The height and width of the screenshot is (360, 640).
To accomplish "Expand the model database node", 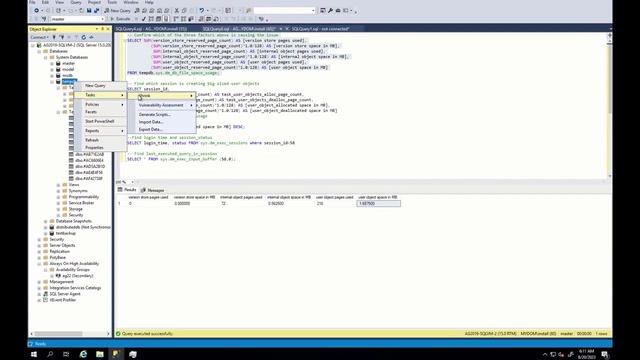I will click(x=52, y=69).
